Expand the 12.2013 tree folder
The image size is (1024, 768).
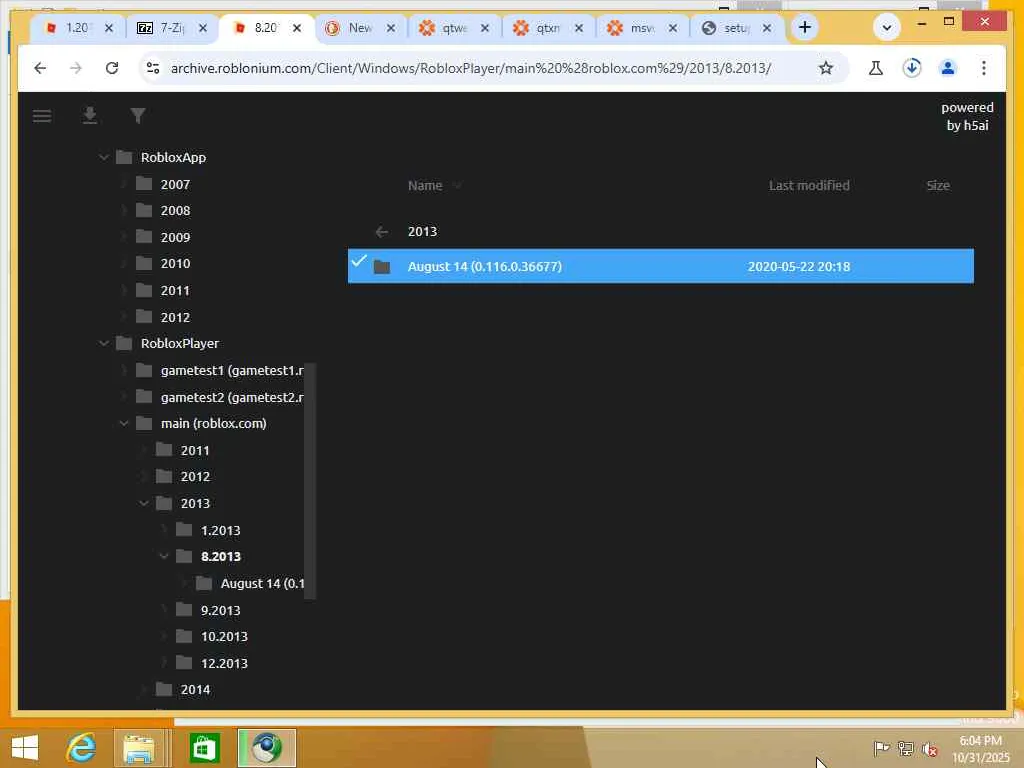click(164, 663)
